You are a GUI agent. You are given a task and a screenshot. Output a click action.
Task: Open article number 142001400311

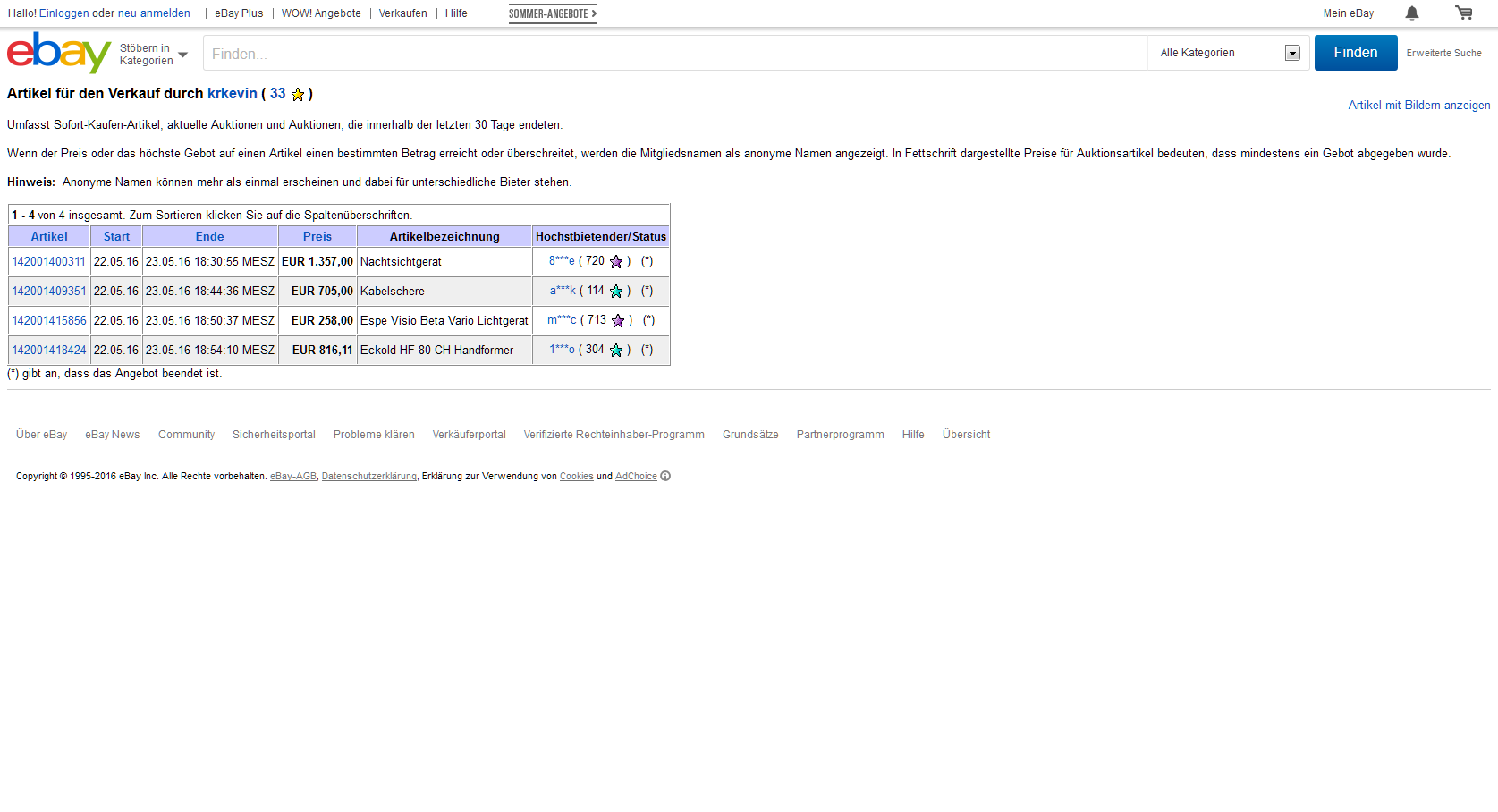(49, 262)
